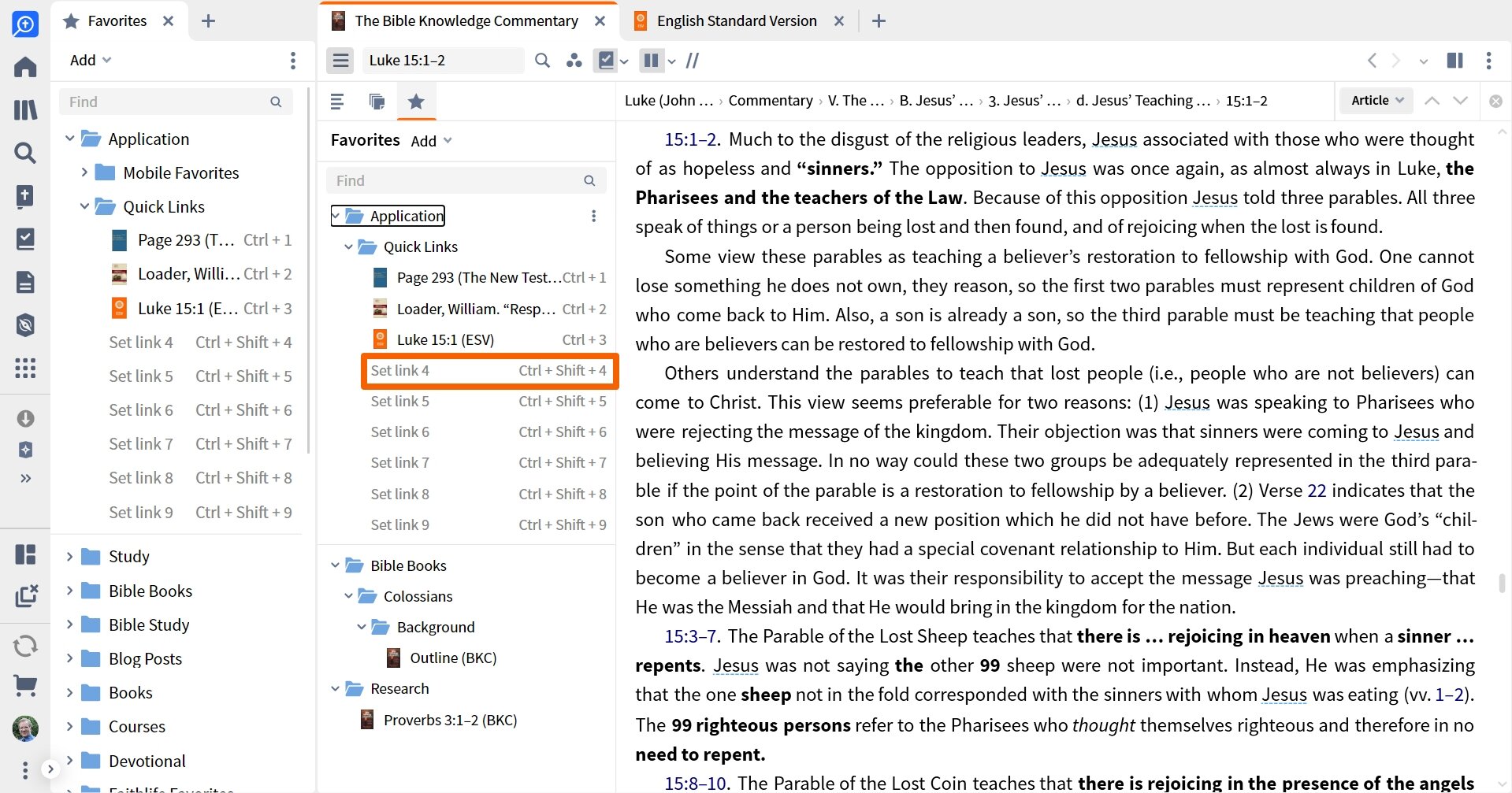Click the Bible bookmark icon in sidebar
The width and height of the screenshot is (1512, 793).
[x=25, y=196]
